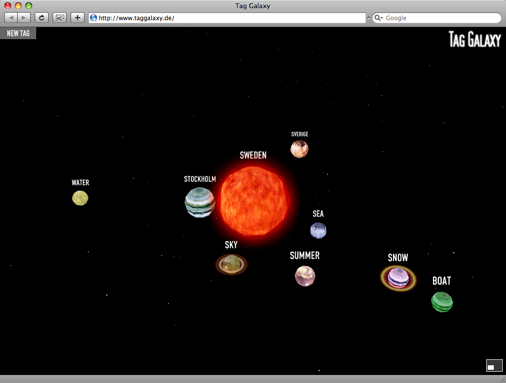Select the Sverige planet
506x383 pixels.
[299, 149]
